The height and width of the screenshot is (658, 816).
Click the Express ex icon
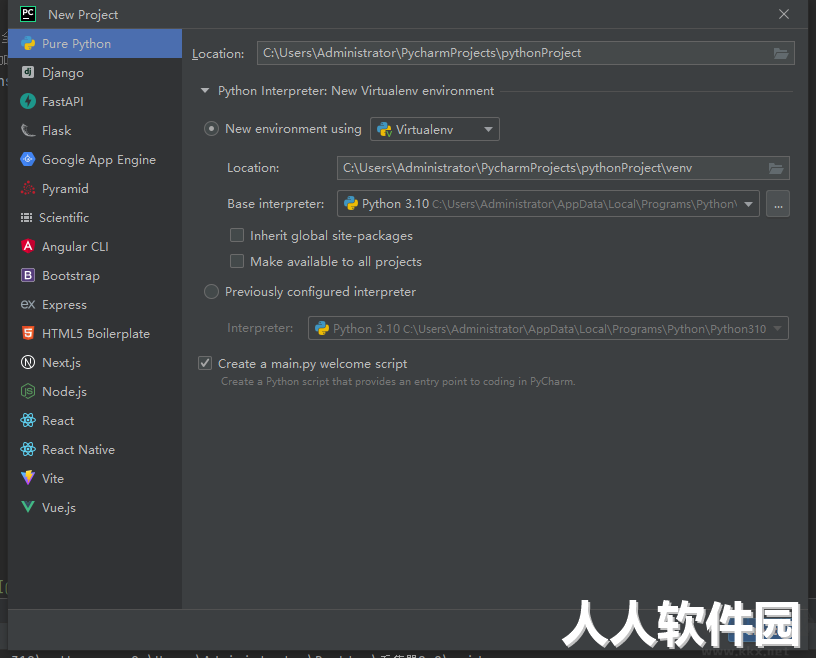[28, 305]
